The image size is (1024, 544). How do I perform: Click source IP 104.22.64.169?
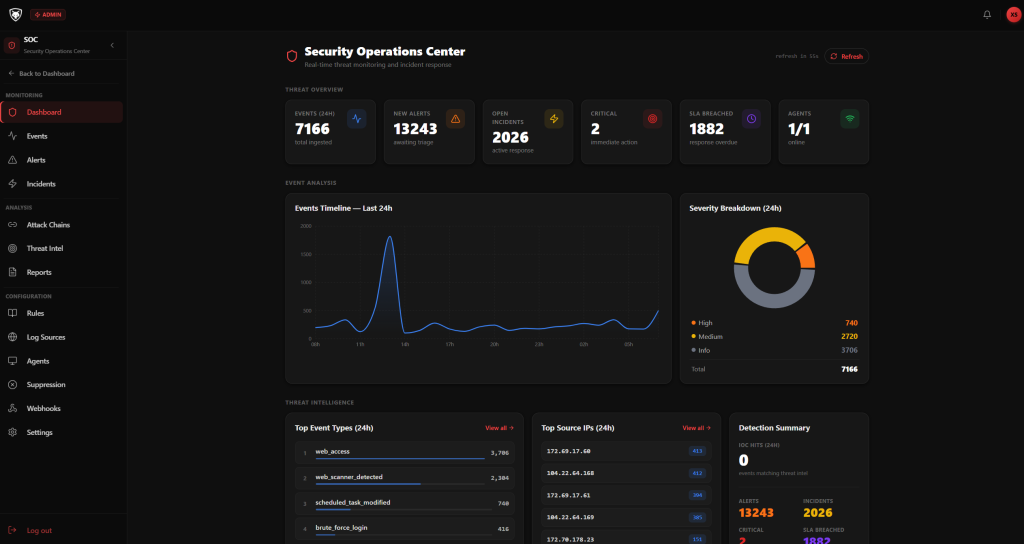pyautogui.click(x=626, y=518)
